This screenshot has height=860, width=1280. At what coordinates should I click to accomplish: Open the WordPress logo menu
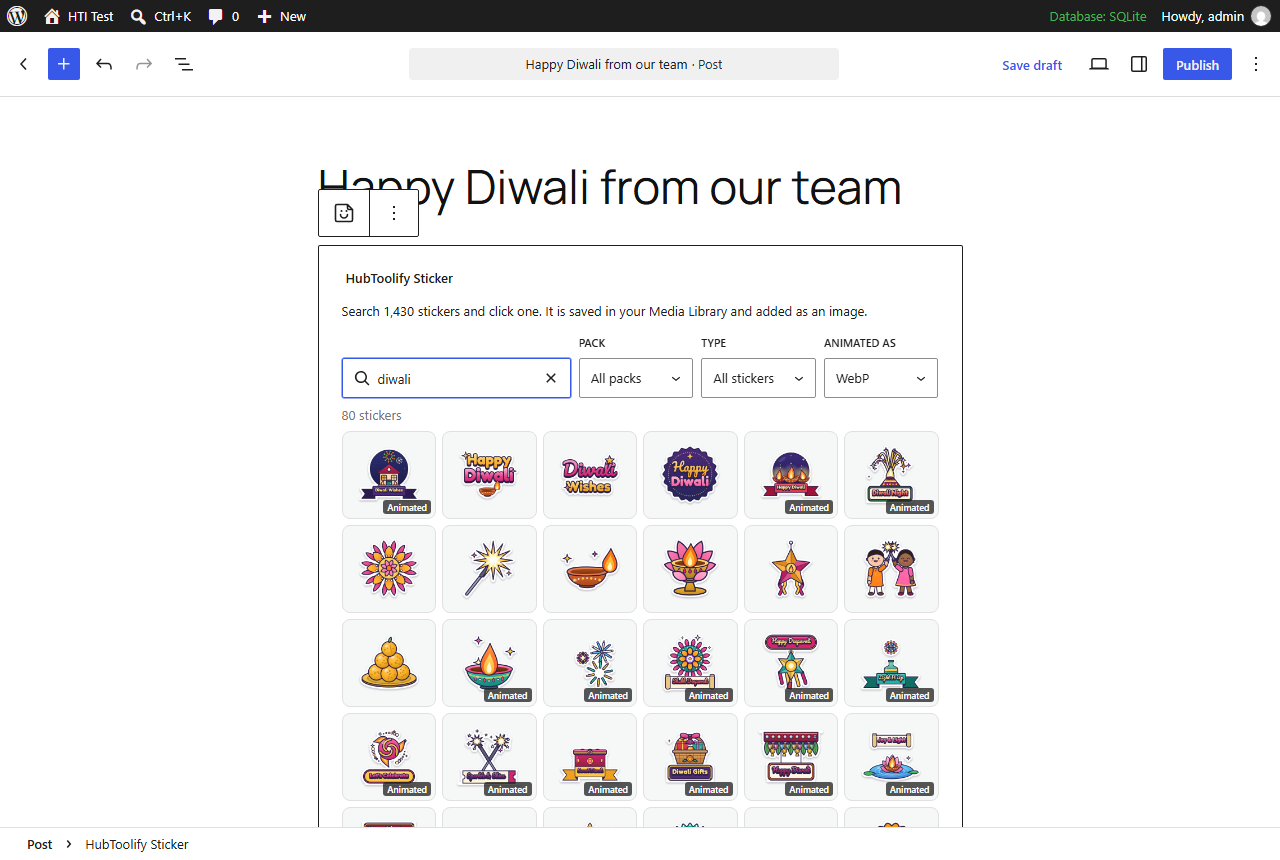coord(17,16)
